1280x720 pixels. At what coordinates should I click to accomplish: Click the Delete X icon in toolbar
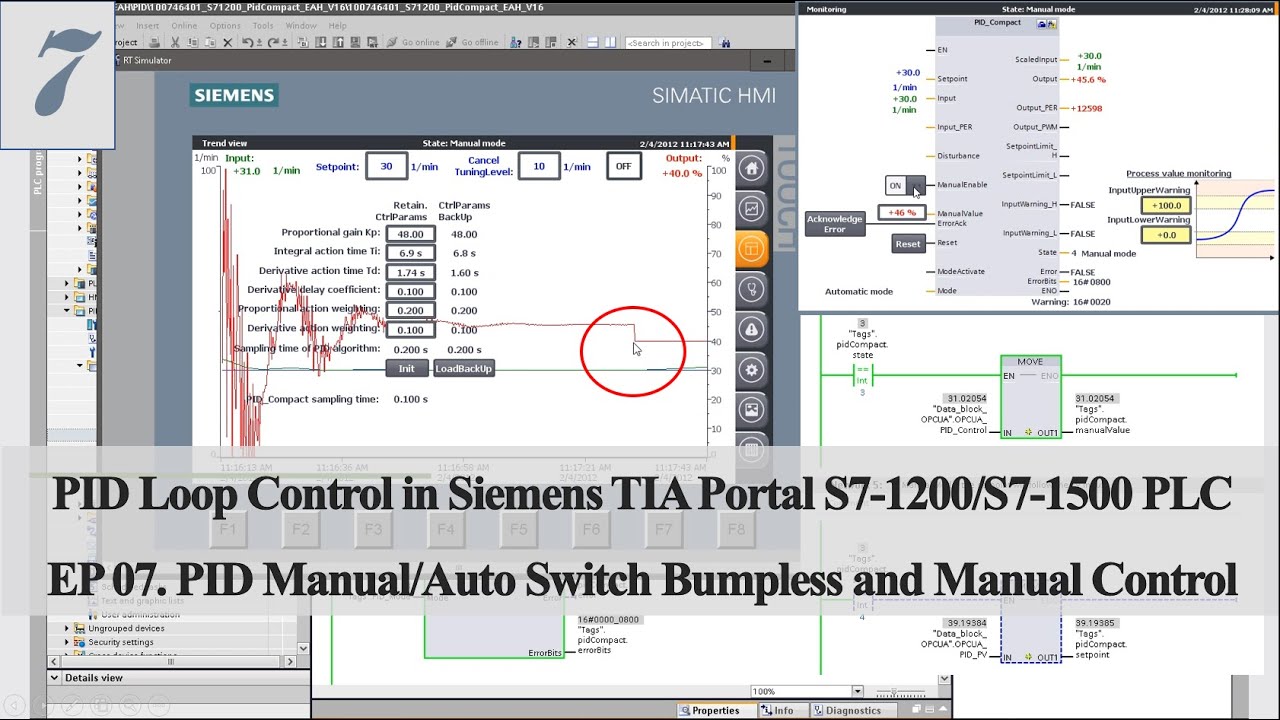coord(227,42)
